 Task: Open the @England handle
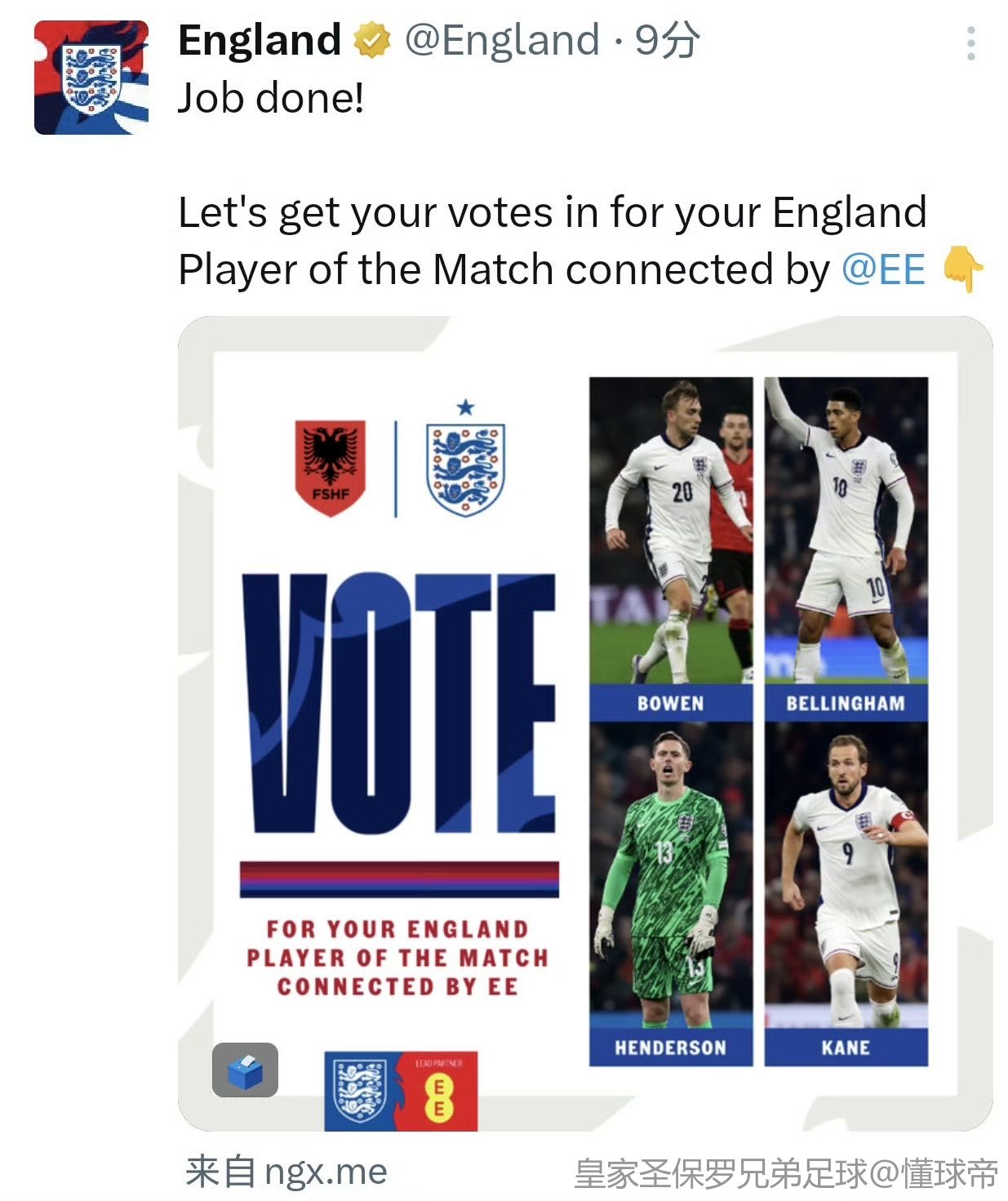pos(502,41)
